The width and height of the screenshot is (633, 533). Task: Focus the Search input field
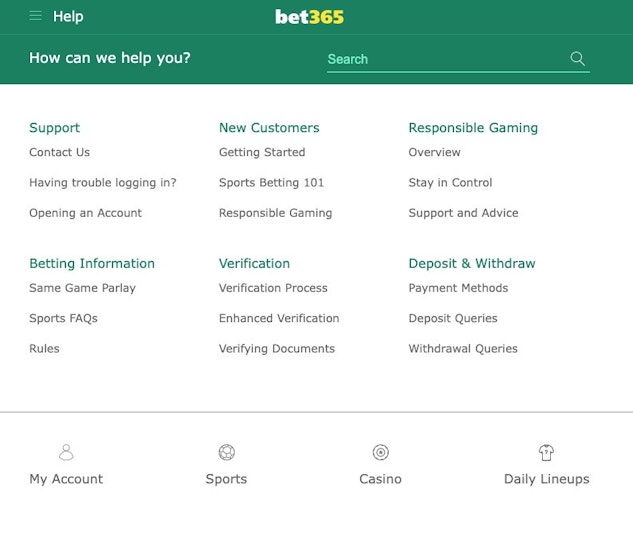(445, 59)
